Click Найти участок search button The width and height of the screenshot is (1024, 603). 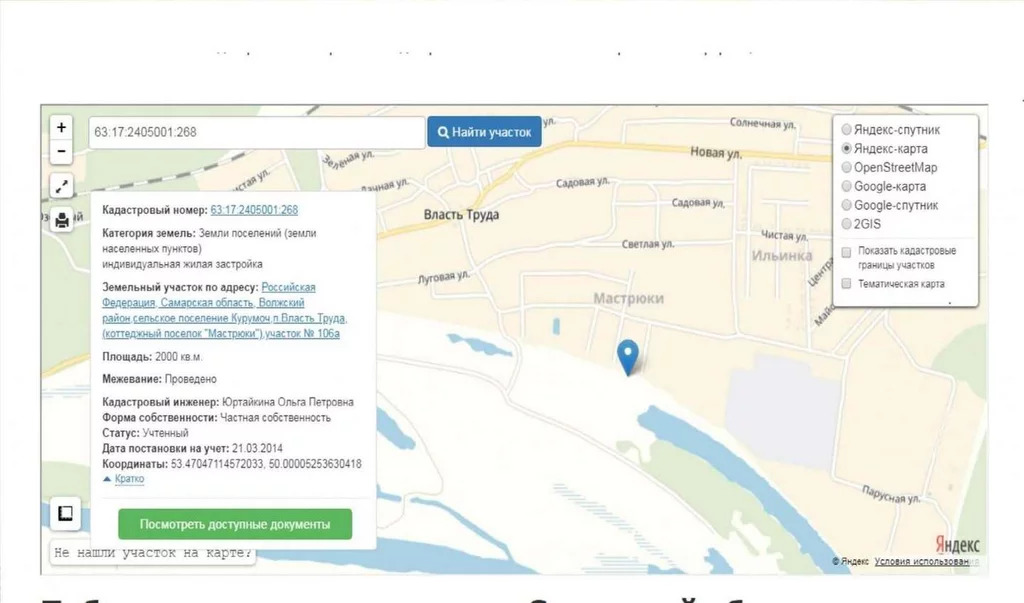(x=485, y=132)
